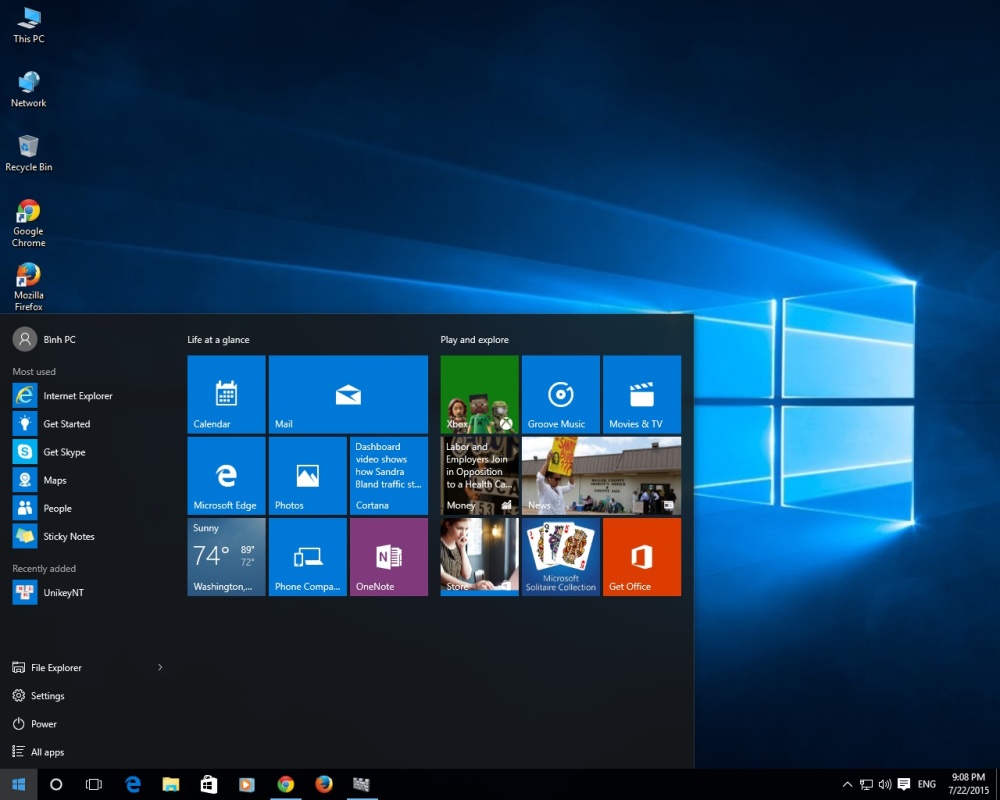The width and height of the screenshot is (1000, 800).
Task: Open the Mail tile
Action: [347, 394]
